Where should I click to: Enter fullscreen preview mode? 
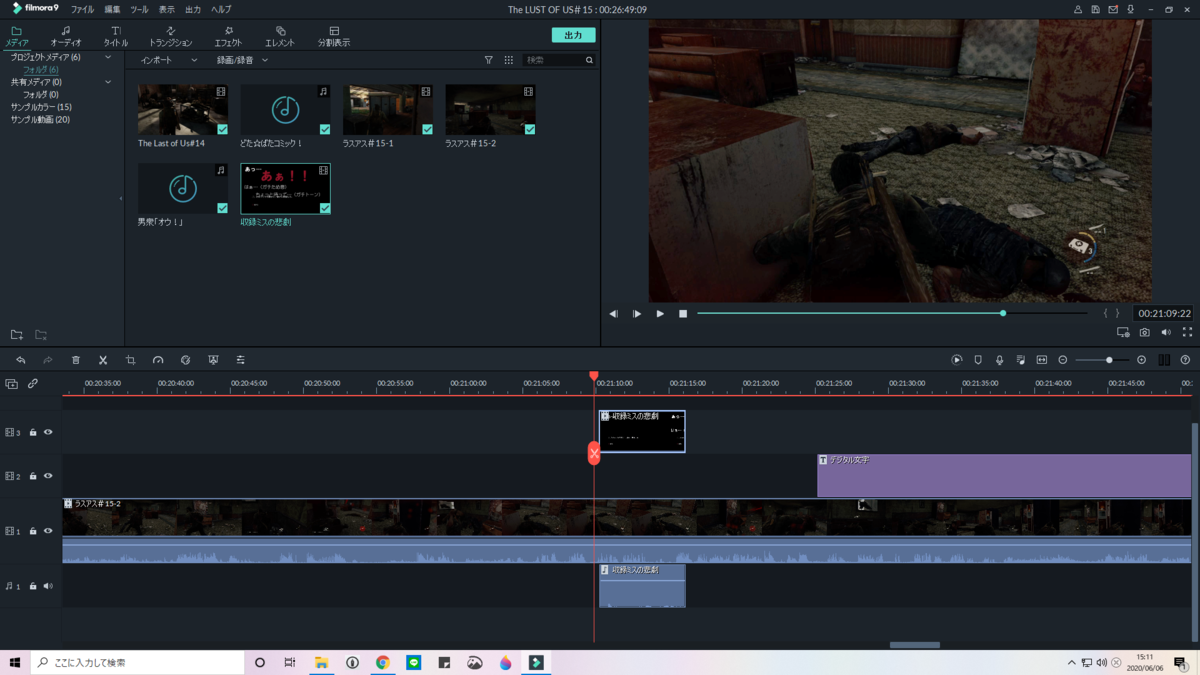click(1187, 332)
